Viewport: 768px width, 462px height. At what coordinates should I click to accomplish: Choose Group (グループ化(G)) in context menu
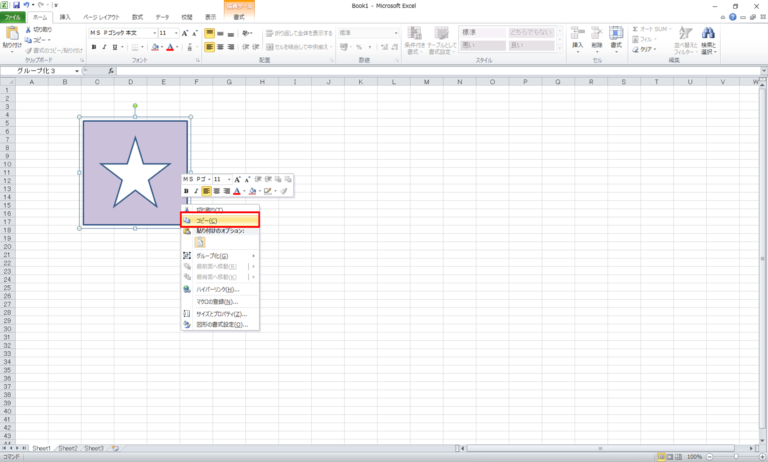(220, 256)
